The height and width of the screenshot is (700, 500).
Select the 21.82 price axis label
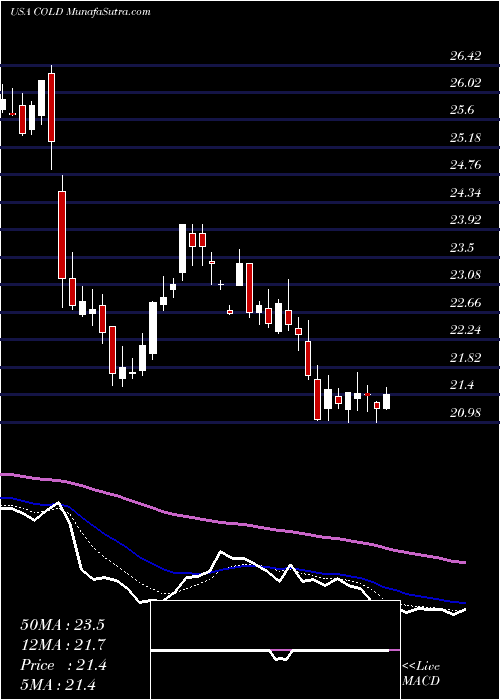point(465,358)
